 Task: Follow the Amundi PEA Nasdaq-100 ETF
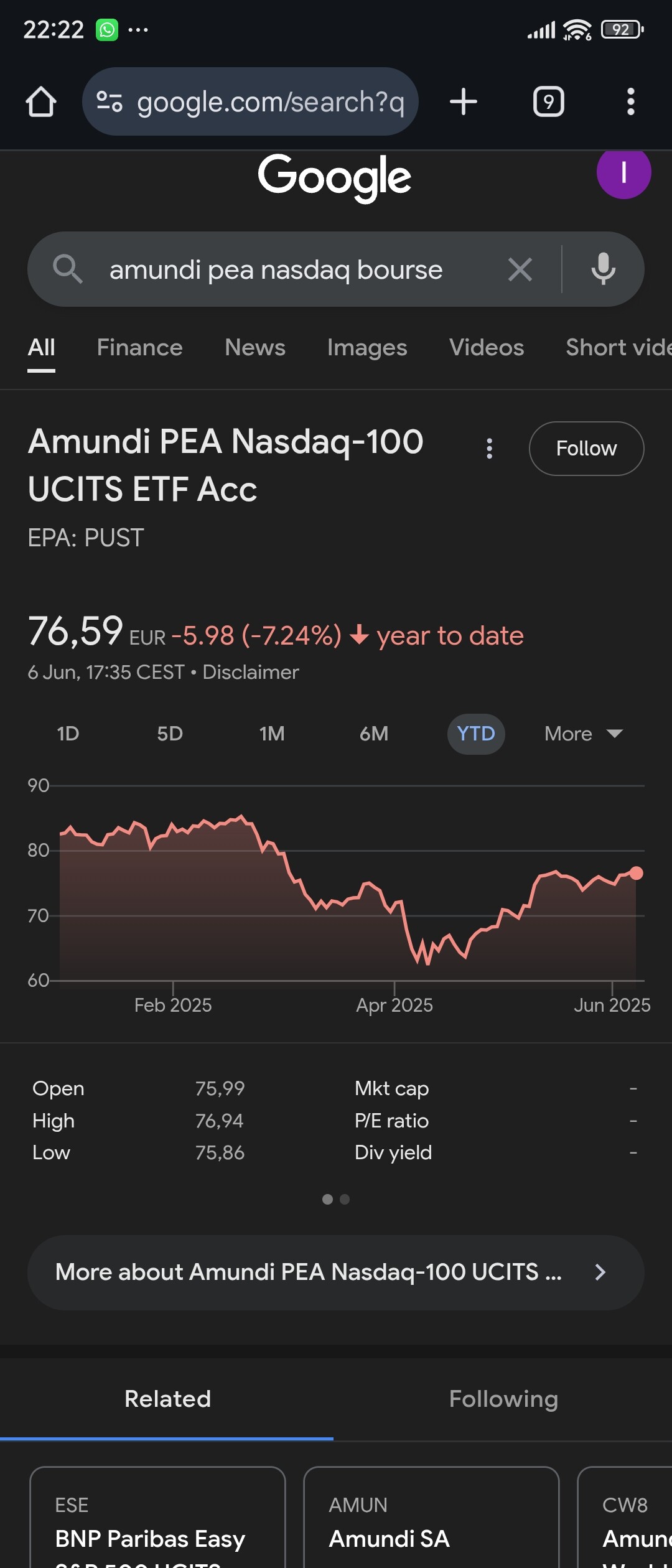pyautogui.click(x=586, y=449)
